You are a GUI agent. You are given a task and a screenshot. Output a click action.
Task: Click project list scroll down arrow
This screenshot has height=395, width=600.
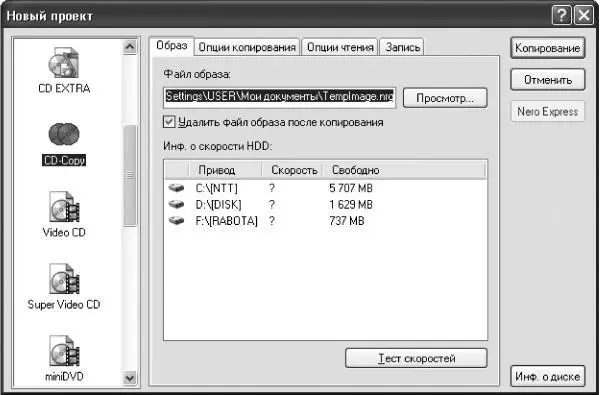pyautogui.click(x=130, y=379)
